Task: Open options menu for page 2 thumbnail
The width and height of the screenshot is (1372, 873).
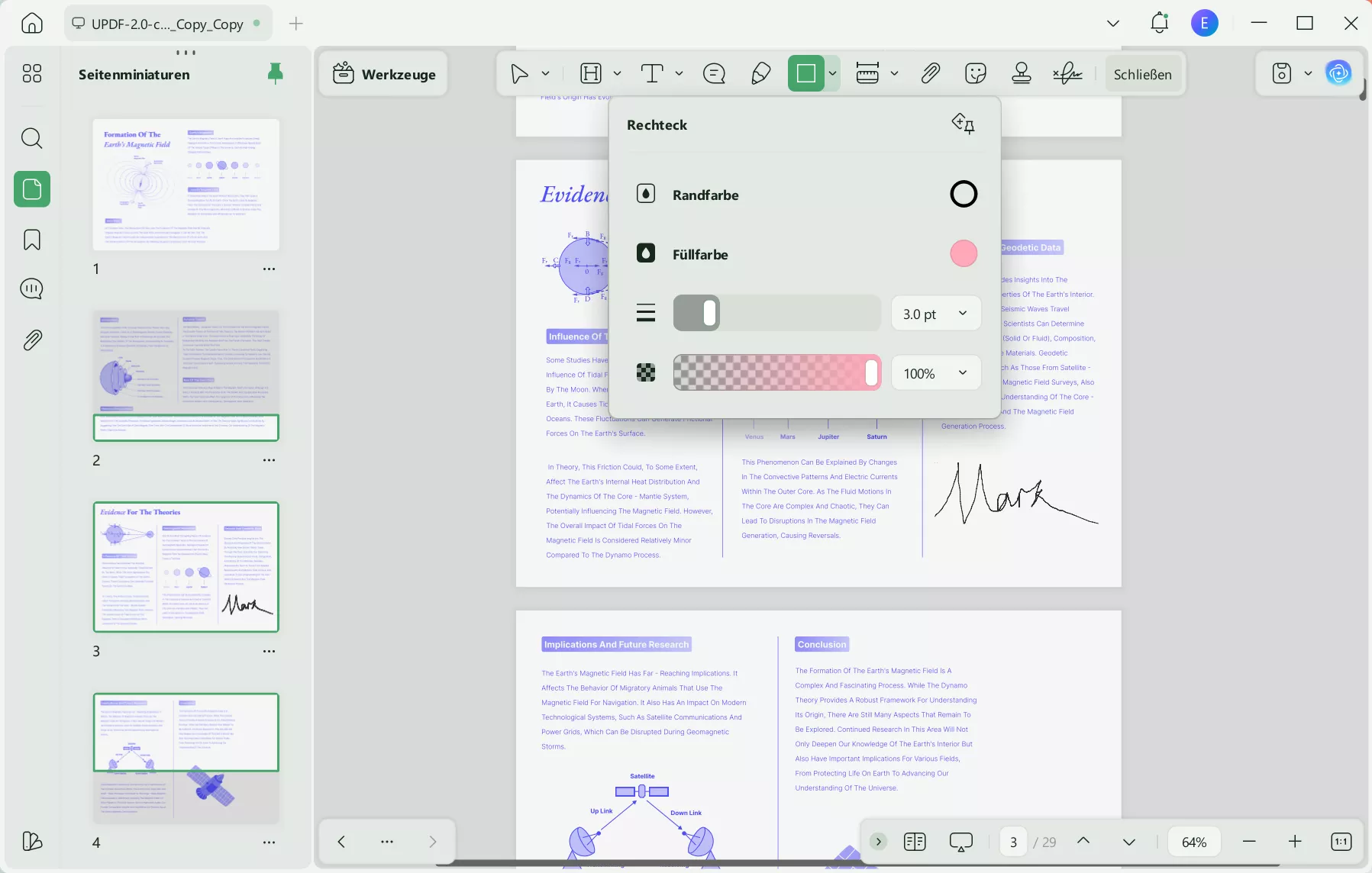Action: [x=269, y=460]
